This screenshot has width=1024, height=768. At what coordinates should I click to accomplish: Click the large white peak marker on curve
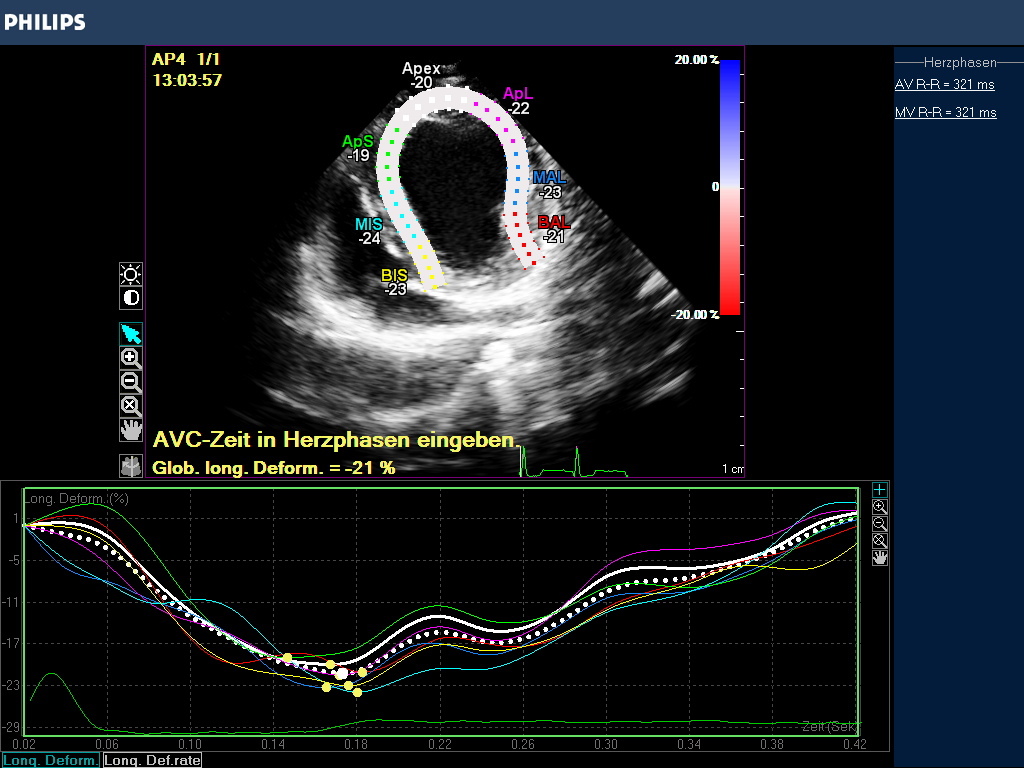pos(342,673)
